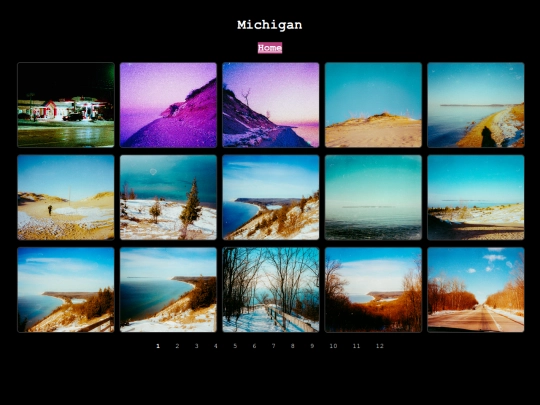The width and height of the screenshot is (540, 405).
Task: Go to gallery page 9
Action: [x=312, y=346]
